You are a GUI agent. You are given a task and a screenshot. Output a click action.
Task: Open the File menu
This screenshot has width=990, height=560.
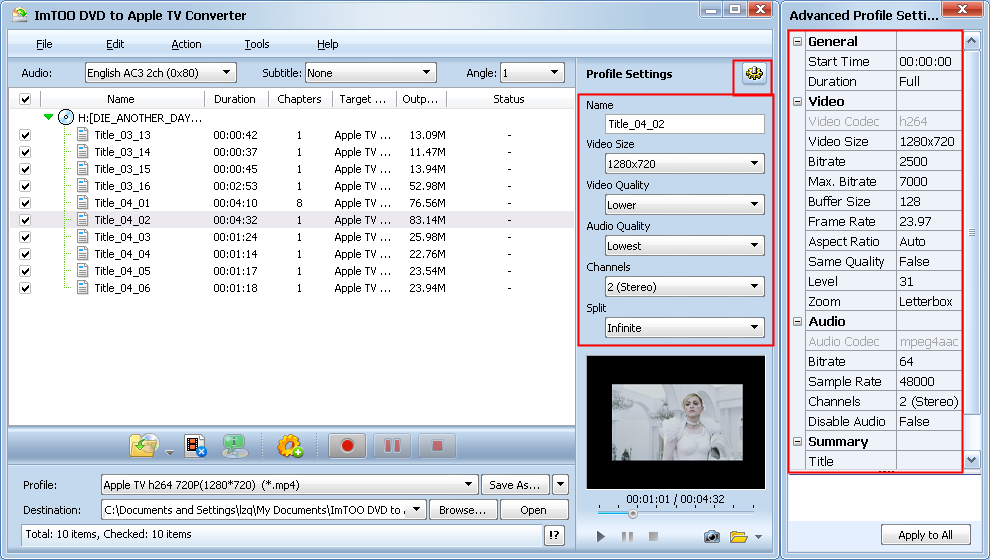[x=44, y=44]
